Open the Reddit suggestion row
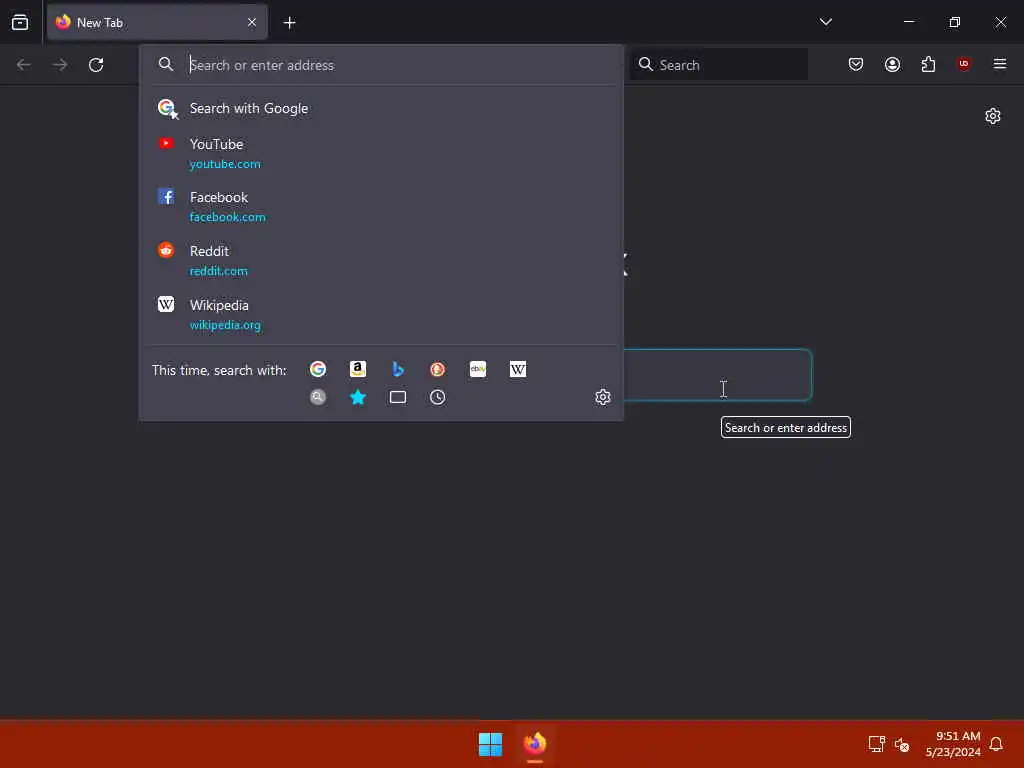The width and height of the screenshot is (1024, 768). click(381, 261)
